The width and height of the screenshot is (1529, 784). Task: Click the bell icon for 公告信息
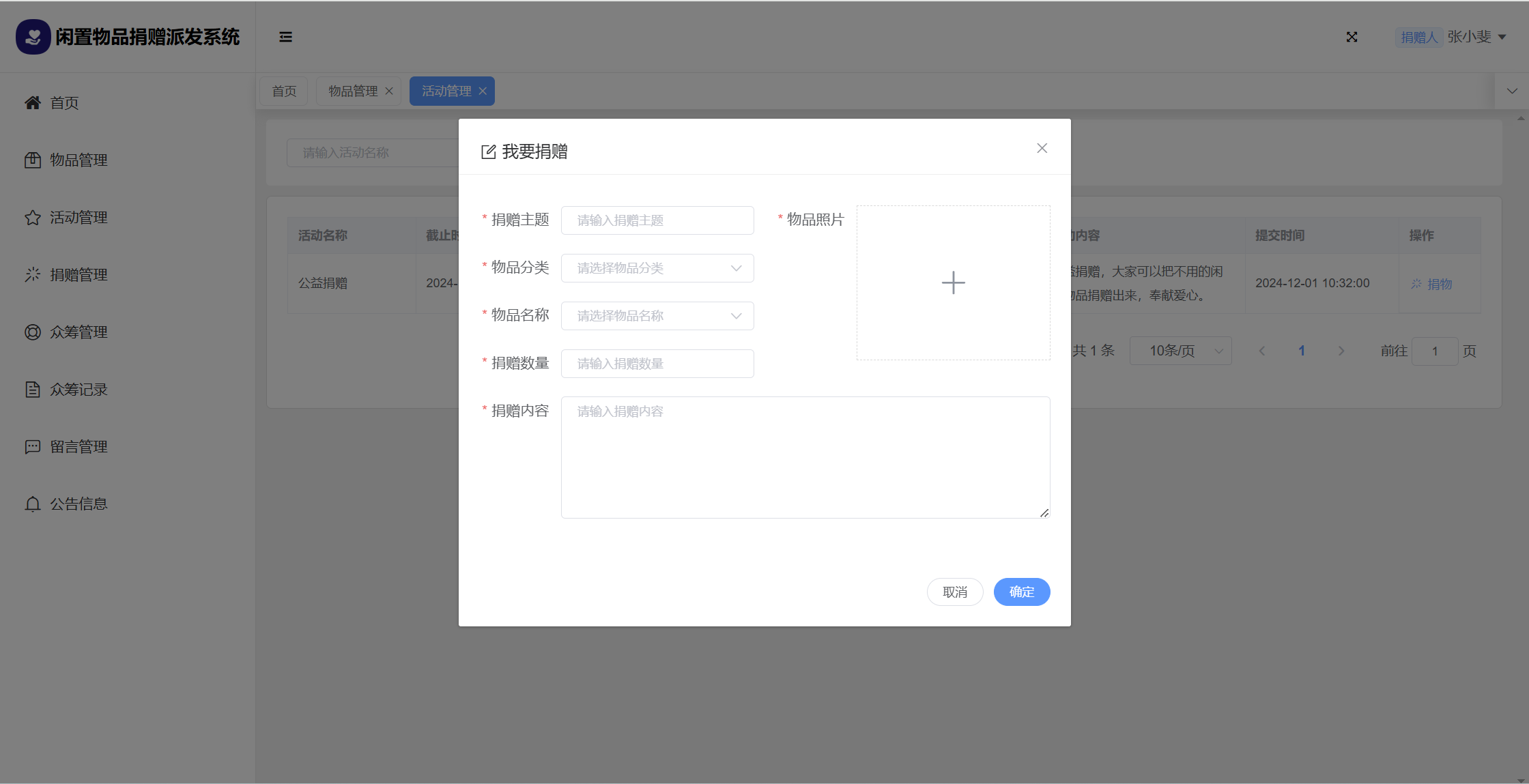[x=33, y=504]
